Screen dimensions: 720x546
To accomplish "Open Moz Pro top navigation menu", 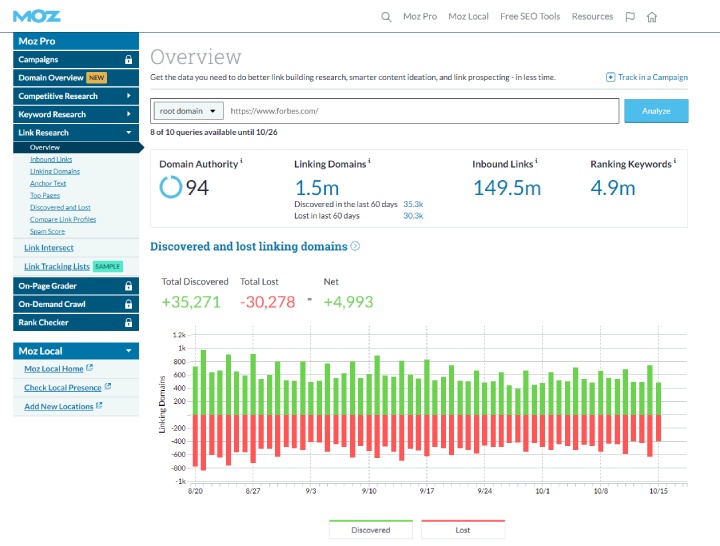I will [420, 17].
